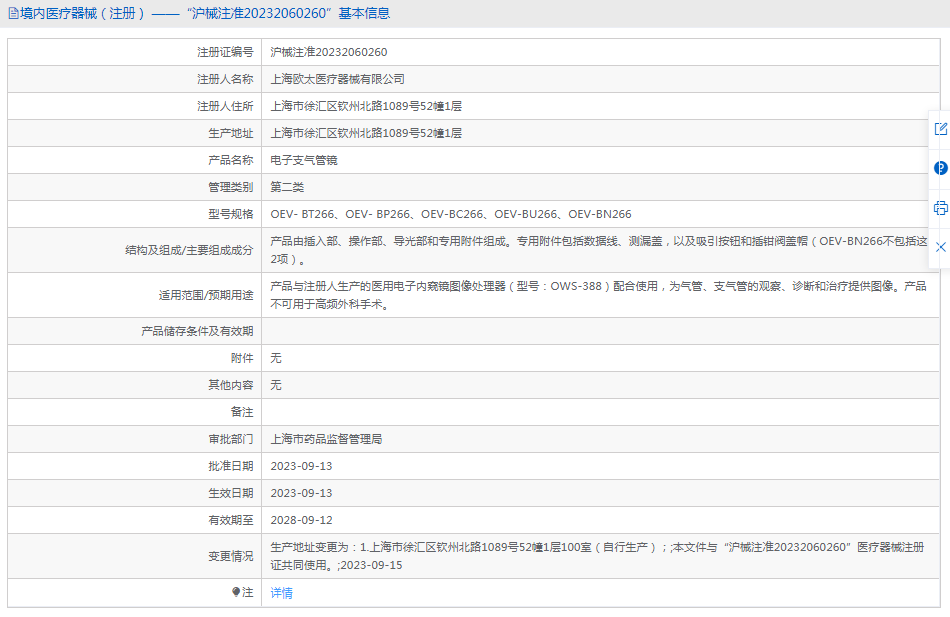Viewport: 950px width, 617px height.
Task: Click the edit/feedback icon in right sidebar
Action: click(940, 128)
